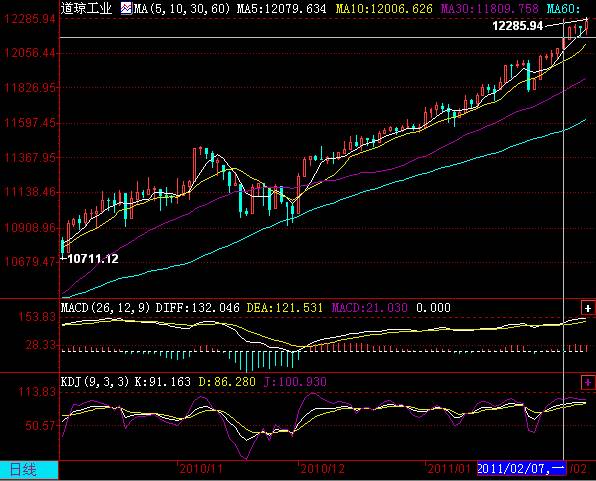Open the KDJ(9,3,3) parameters label
The image size is (596, 481).
[x=95, y=381]
